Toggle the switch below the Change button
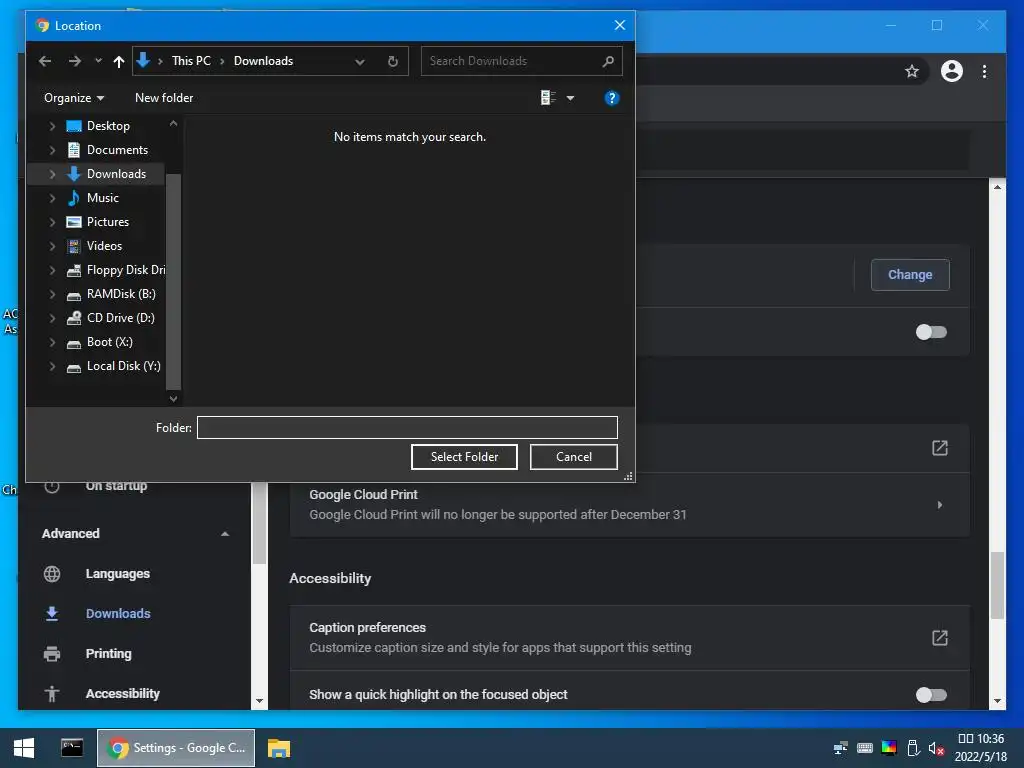 [931, 332]
